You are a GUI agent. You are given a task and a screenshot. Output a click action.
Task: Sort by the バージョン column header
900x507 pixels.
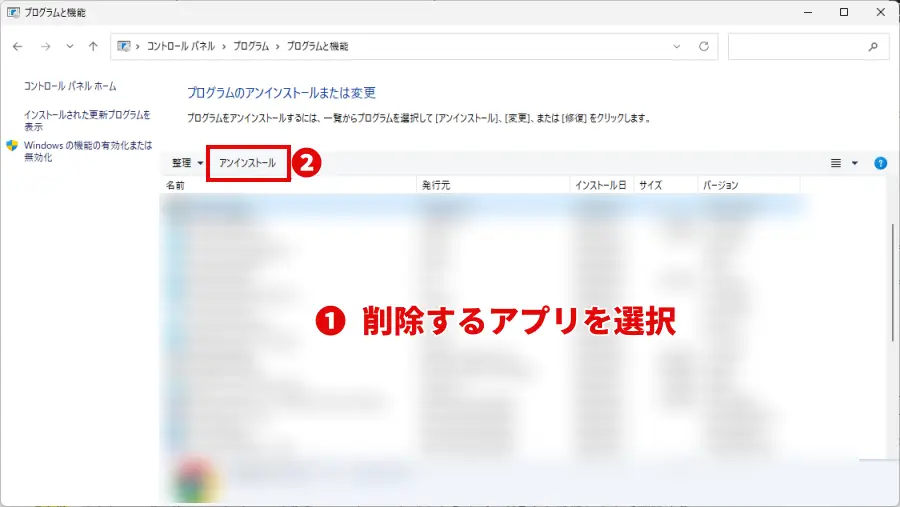coord(749,185)
